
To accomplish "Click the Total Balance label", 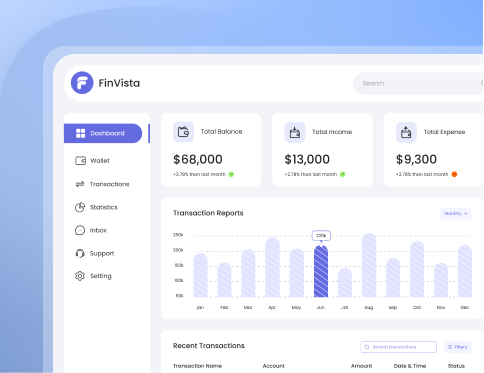I will 221,132.
